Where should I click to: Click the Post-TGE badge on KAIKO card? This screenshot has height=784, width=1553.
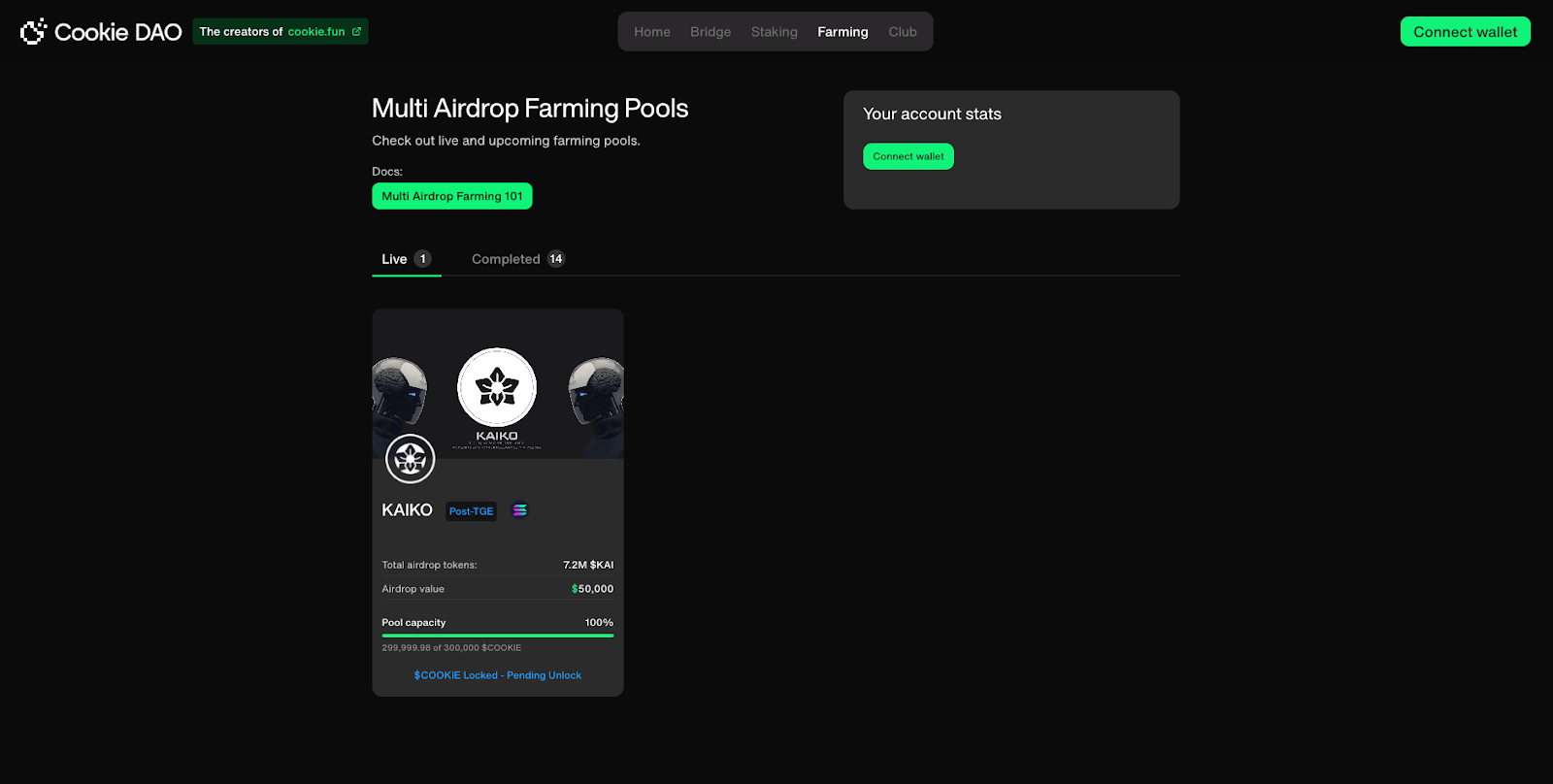click(471, 511)
